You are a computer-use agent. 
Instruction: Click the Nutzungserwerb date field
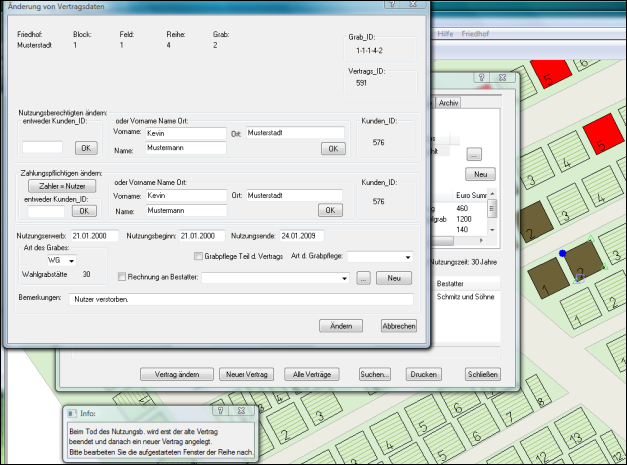95,236
